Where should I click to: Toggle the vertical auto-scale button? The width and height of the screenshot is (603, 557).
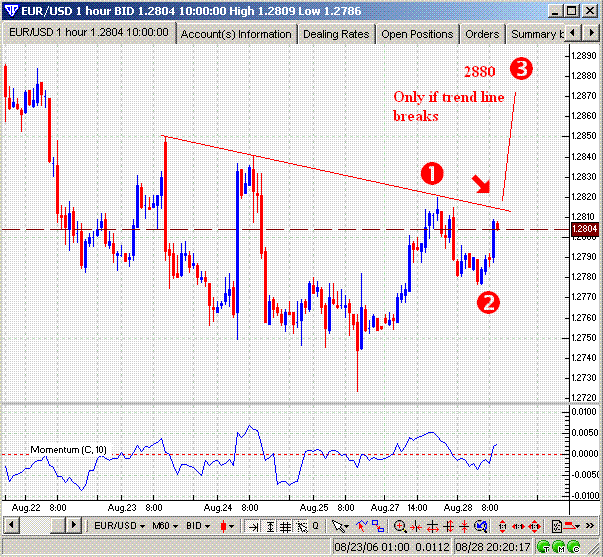(x=270, y=527)
